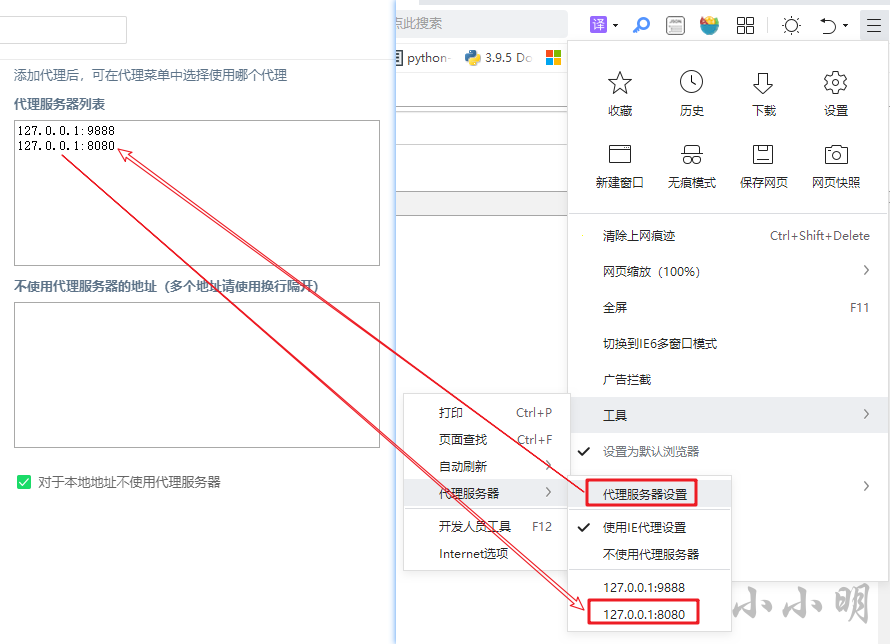Select Do not use proxy server (不使用代理服务器)

[x=649, y=554]
